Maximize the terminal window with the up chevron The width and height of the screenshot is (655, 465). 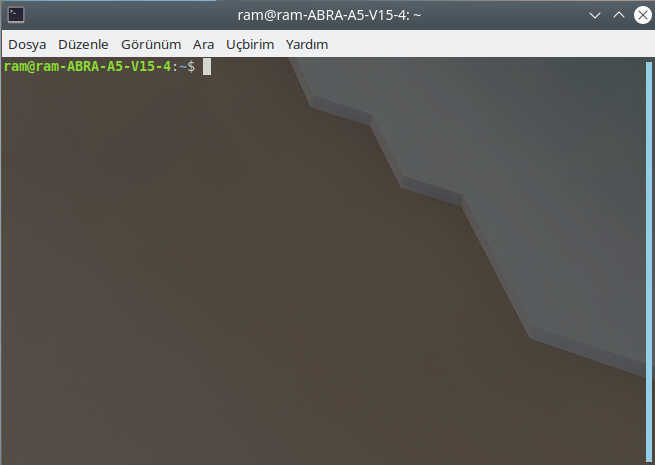619,15
